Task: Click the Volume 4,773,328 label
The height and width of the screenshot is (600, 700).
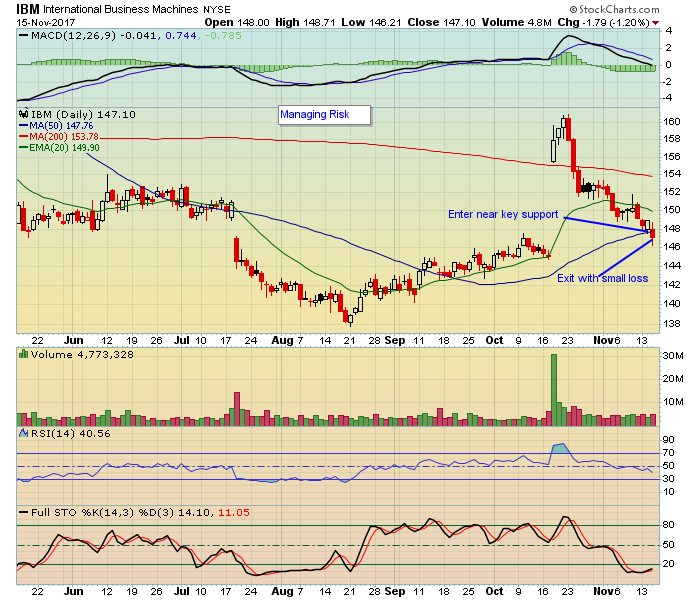Action: pyautogui.click(x=82, y=355)
